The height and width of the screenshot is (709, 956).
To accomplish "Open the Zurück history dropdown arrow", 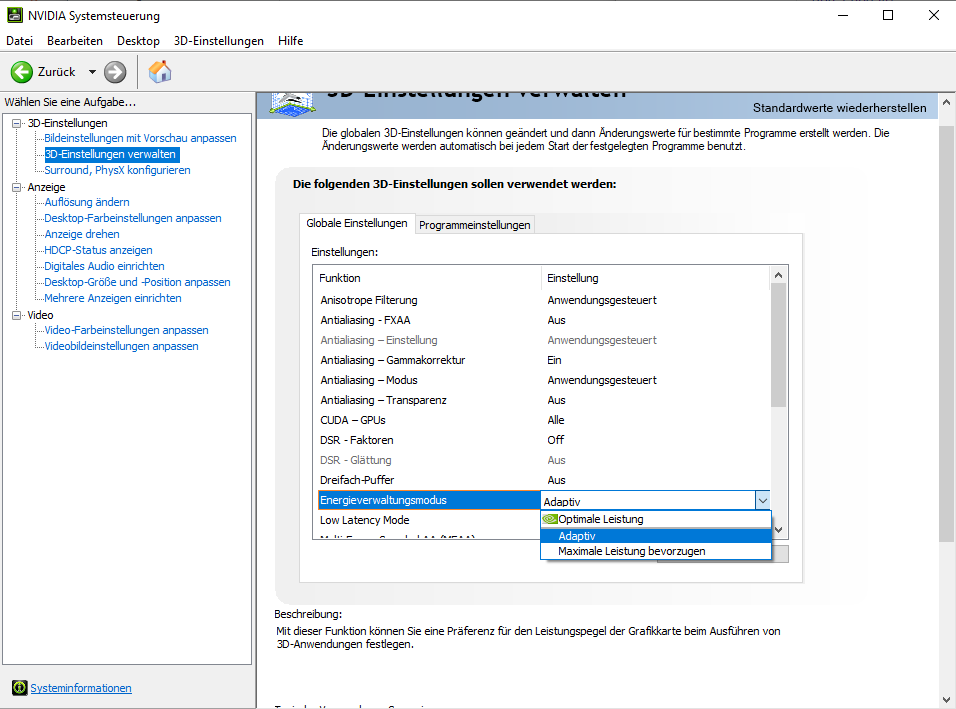I will point(92,72).
